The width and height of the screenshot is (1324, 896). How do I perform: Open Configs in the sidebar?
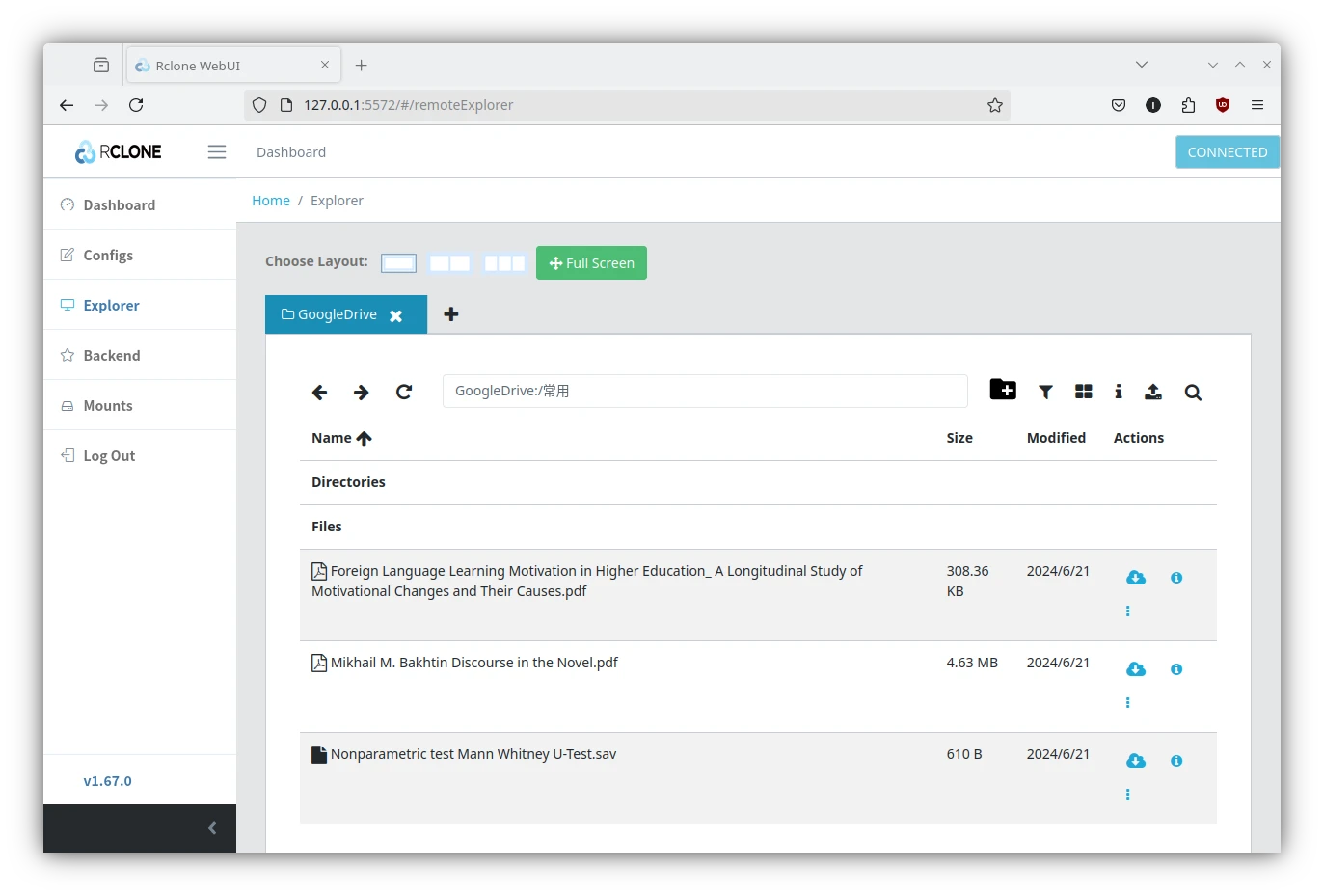(140, 255)
